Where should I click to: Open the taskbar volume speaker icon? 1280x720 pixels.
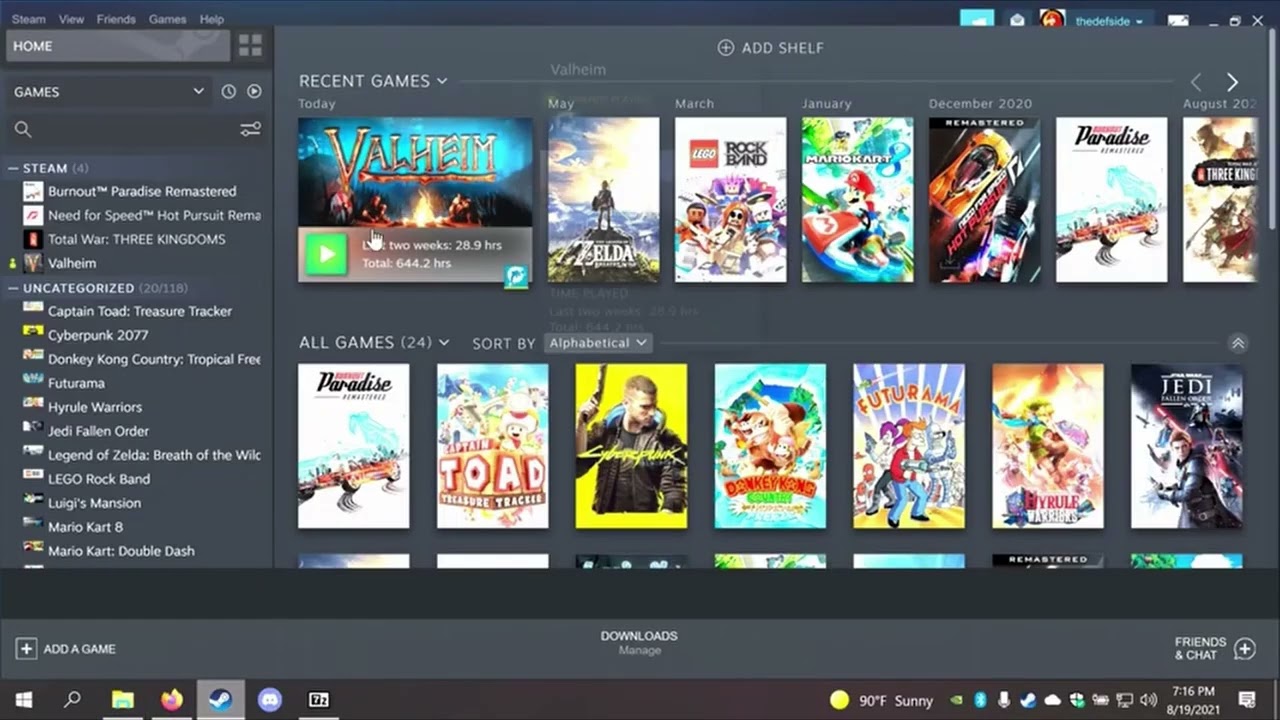tap(1148, 700)
